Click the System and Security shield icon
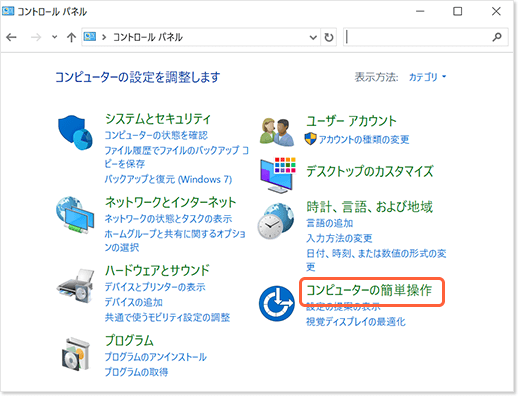 [x=75, y=133]
